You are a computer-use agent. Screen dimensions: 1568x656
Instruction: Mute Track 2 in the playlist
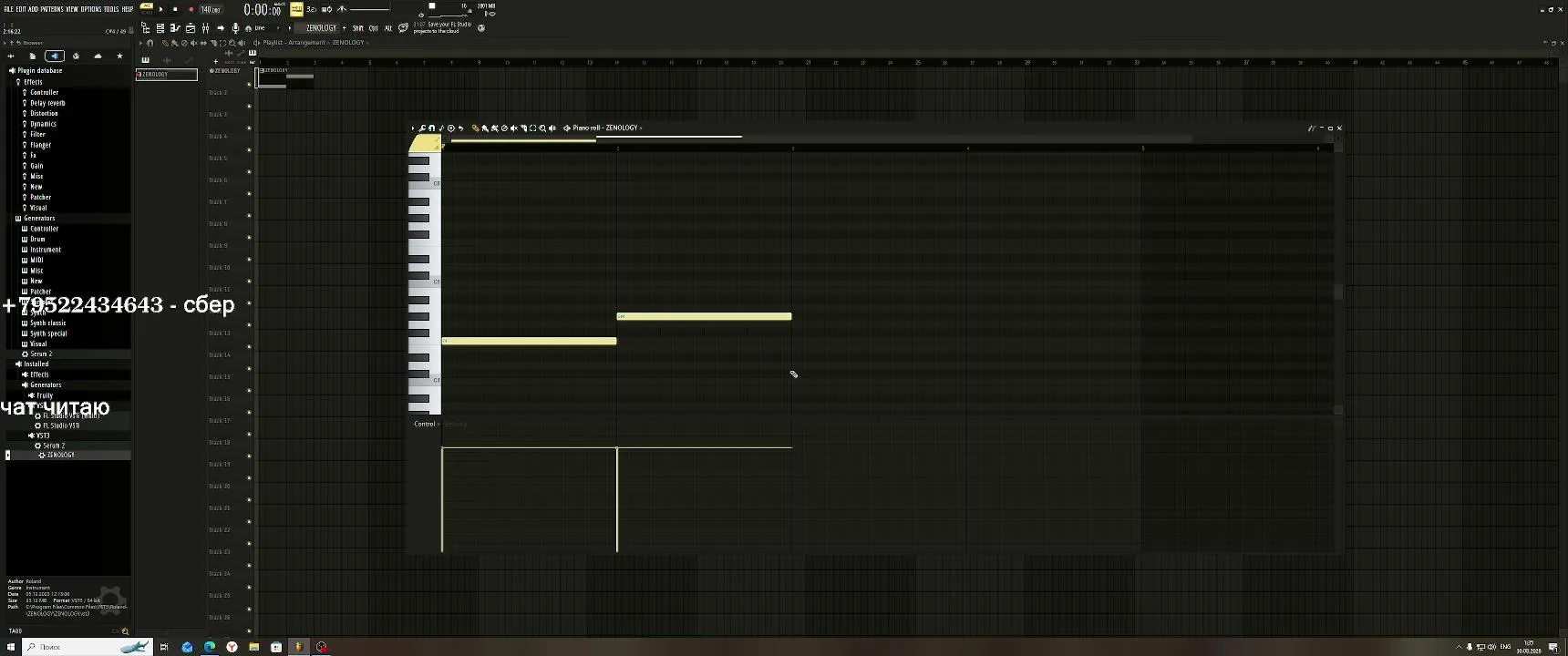(249, 107)
